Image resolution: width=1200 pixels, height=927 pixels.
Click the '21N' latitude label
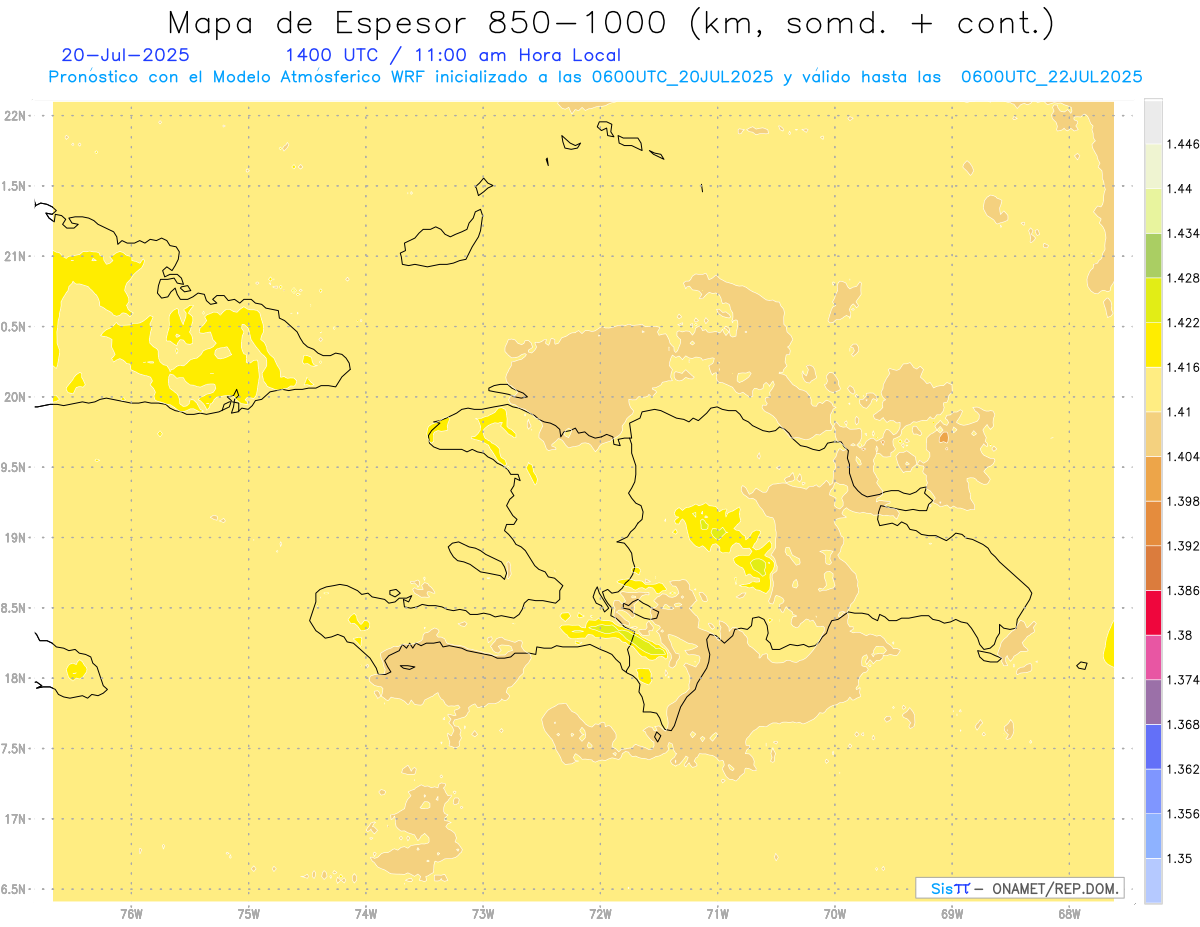coord(15,257)
